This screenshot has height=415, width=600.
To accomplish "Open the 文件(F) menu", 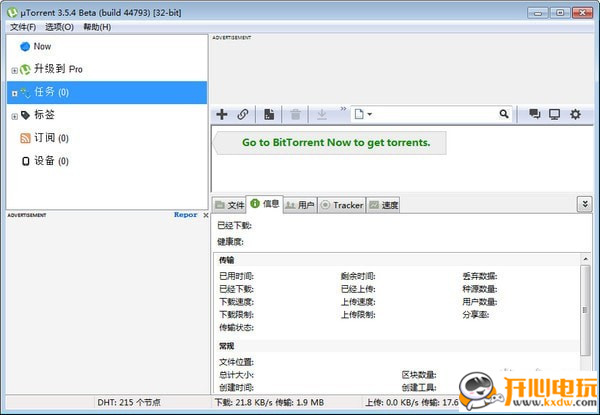I will (23, 27).
